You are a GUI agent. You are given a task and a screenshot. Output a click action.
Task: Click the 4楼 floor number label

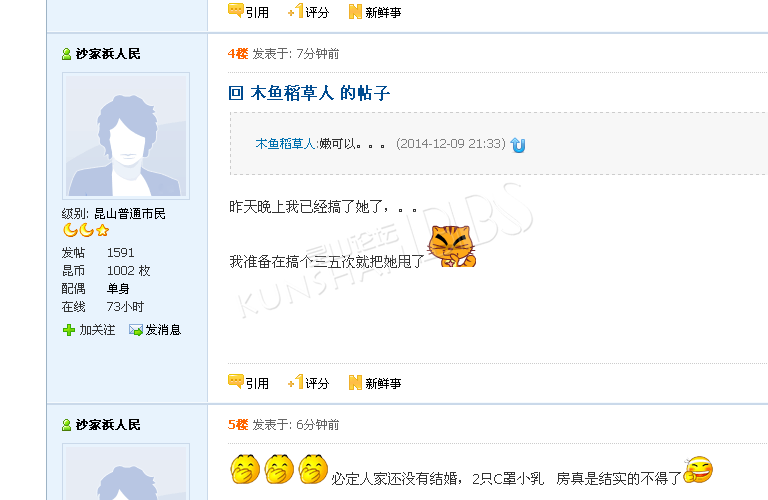[x=238, y=53]
